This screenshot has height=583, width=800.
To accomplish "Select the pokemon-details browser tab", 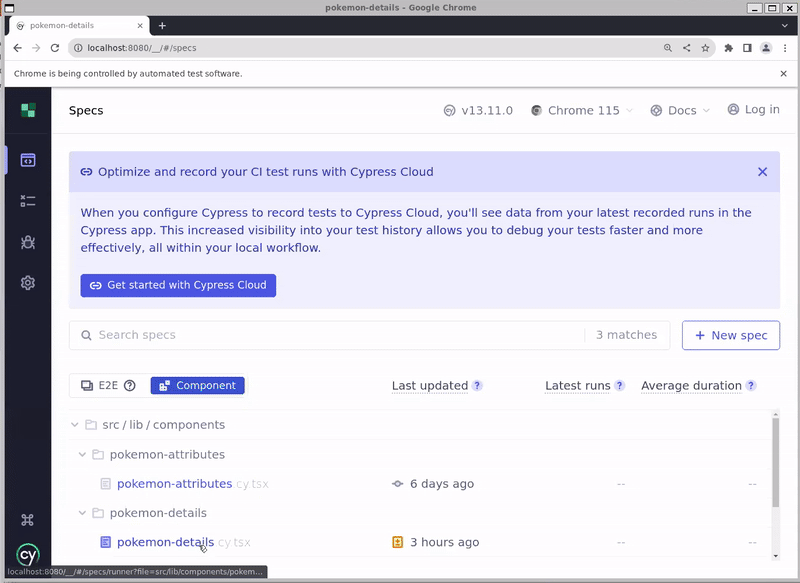I will (79, 26).
